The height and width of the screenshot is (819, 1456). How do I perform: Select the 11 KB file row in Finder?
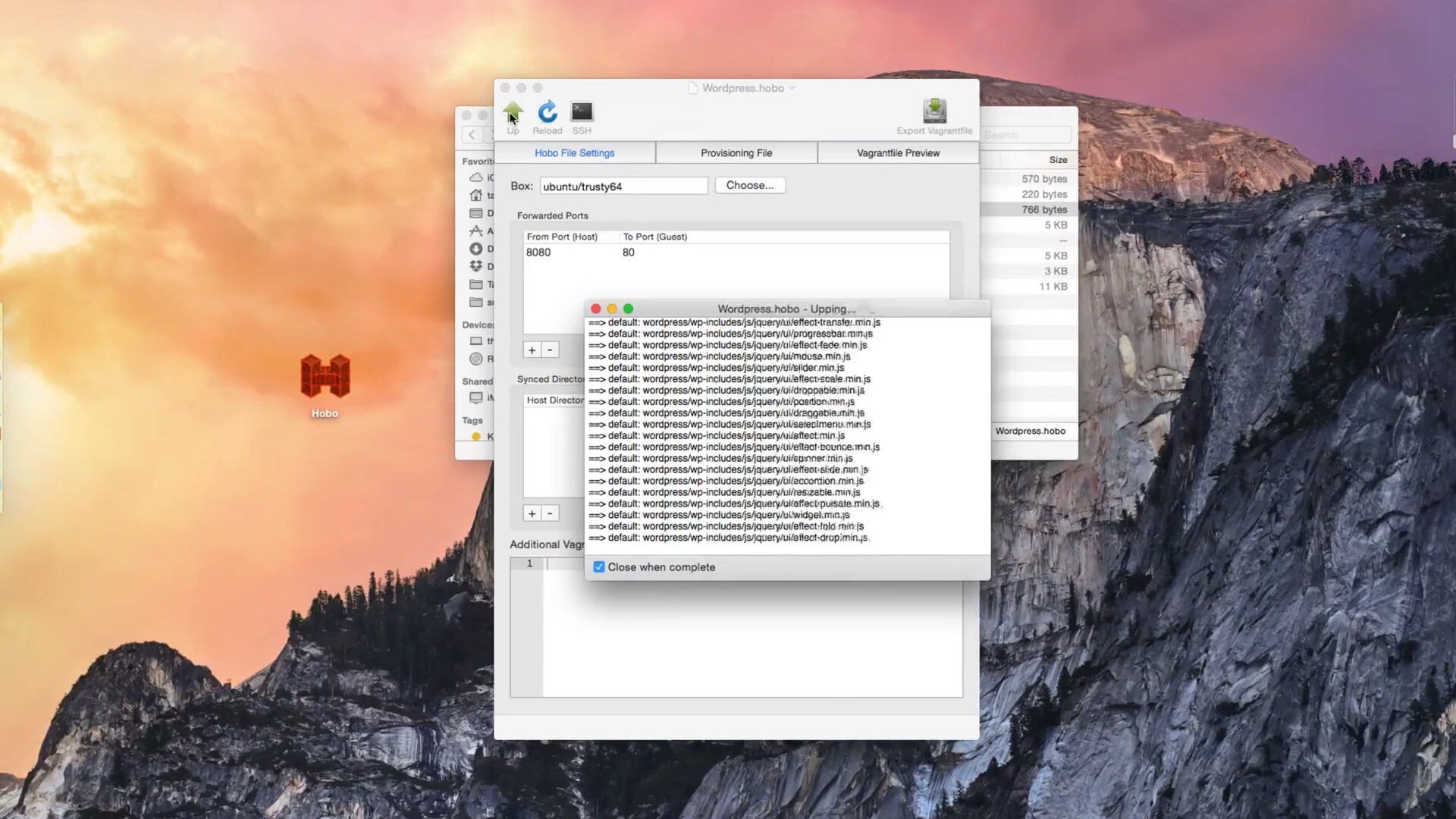pyautogui.click(x=1028, y=287)
